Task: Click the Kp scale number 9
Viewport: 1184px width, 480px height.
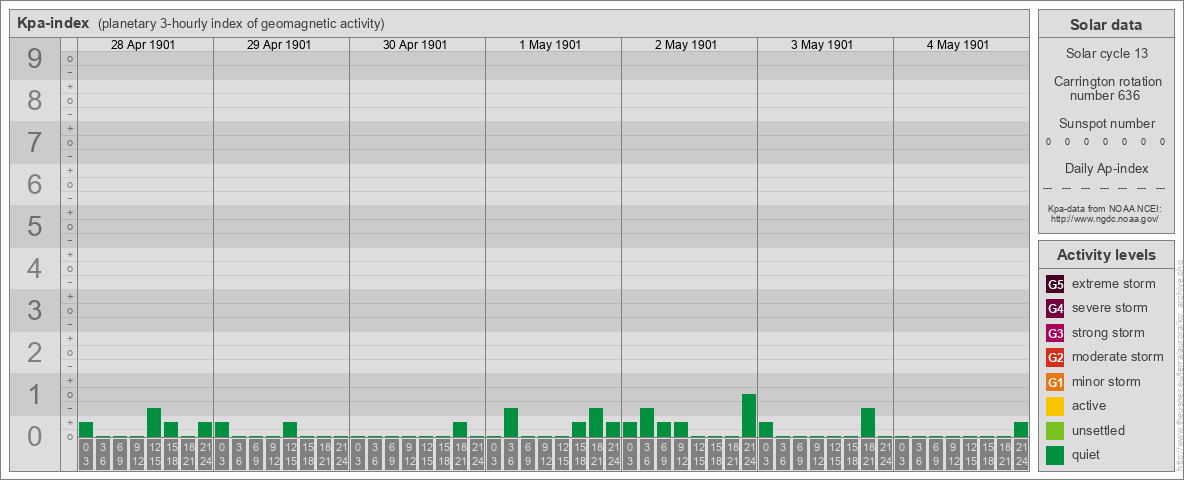Action: tap(35, 59)
